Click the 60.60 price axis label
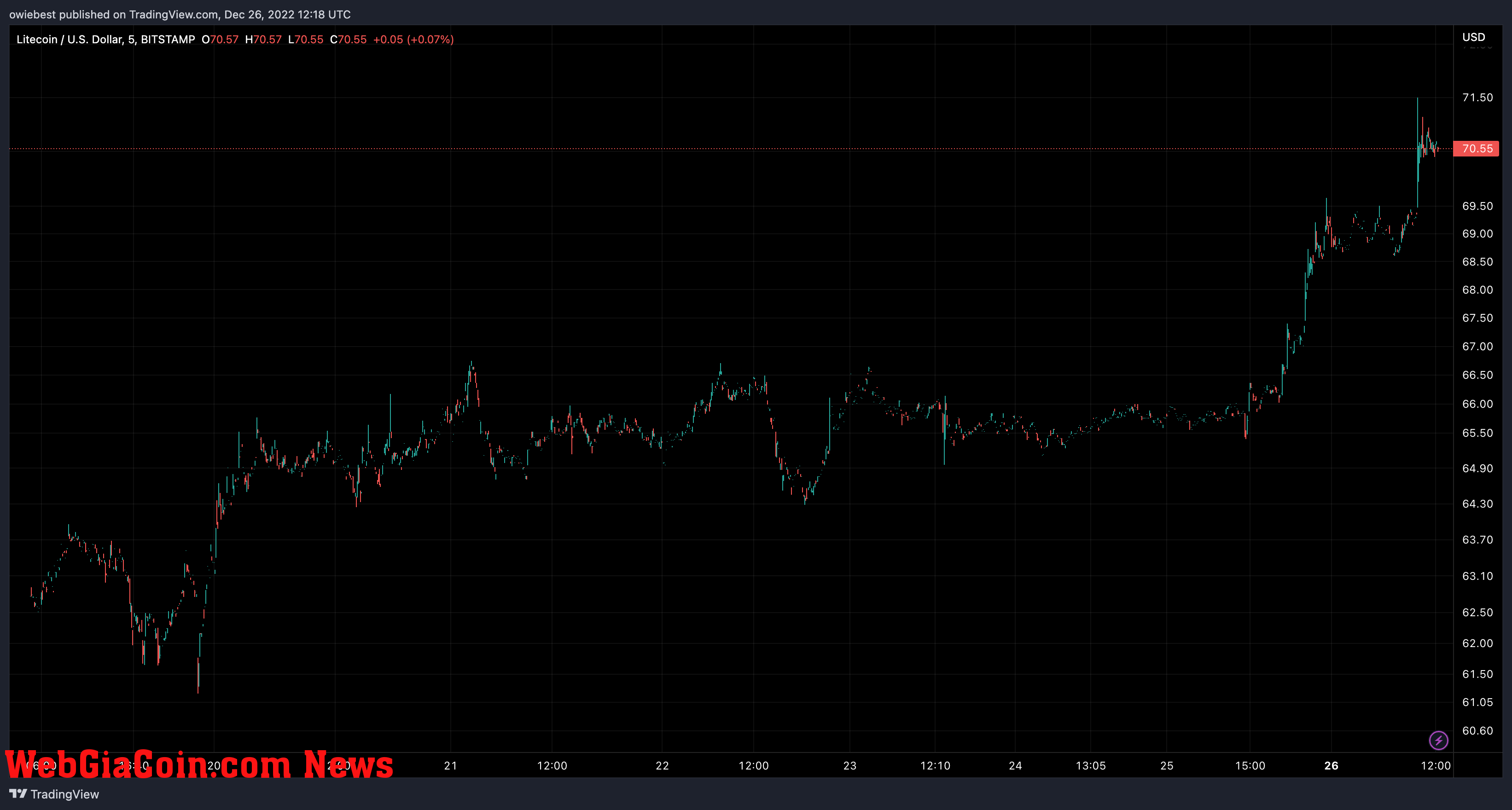 tap(1477, 731)
